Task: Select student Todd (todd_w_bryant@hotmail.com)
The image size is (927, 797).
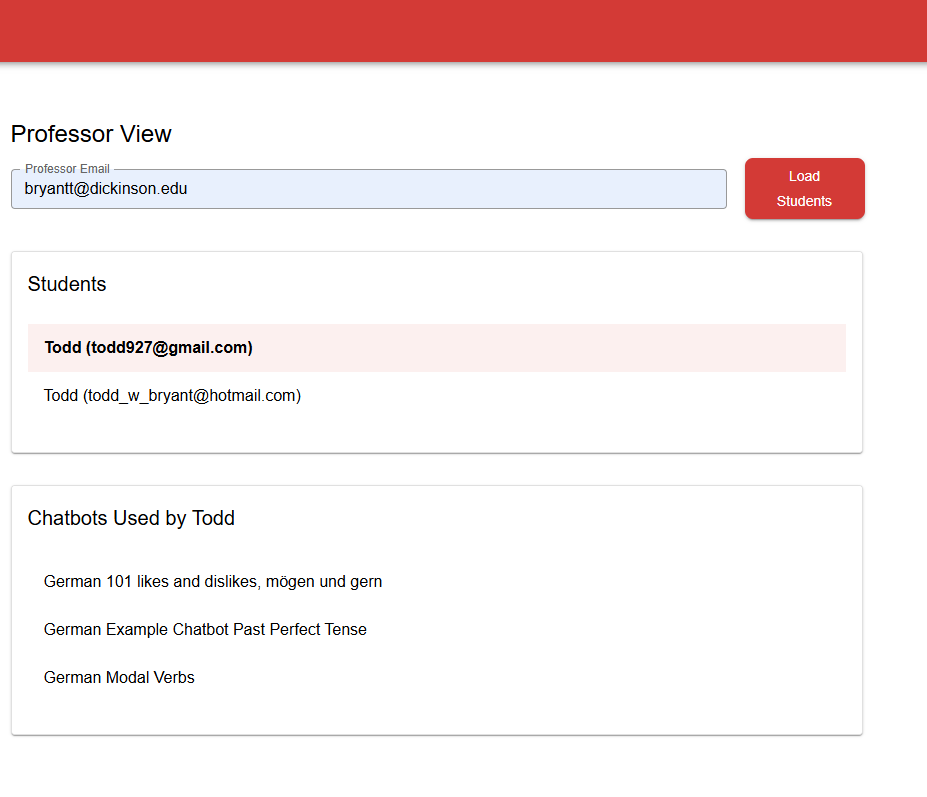Action: 436,396
